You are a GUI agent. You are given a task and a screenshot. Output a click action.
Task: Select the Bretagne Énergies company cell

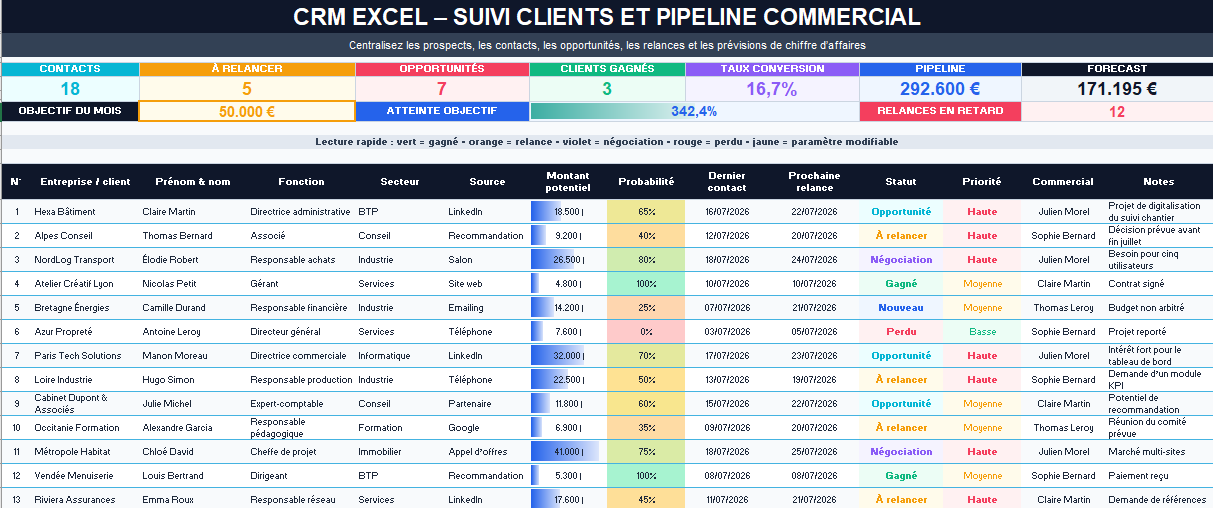tap(85, 308)
